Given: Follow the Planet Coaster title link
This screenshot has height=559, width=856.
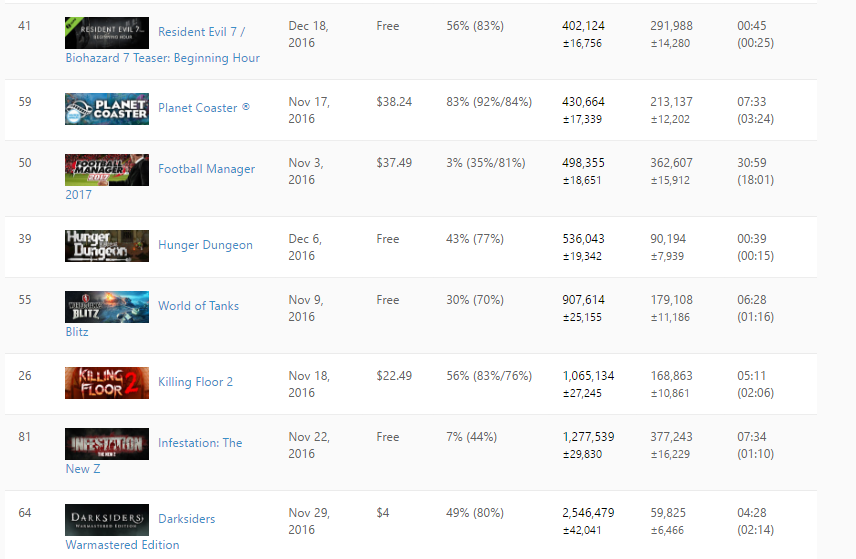Looking at the screenshot, I should 198,108.
